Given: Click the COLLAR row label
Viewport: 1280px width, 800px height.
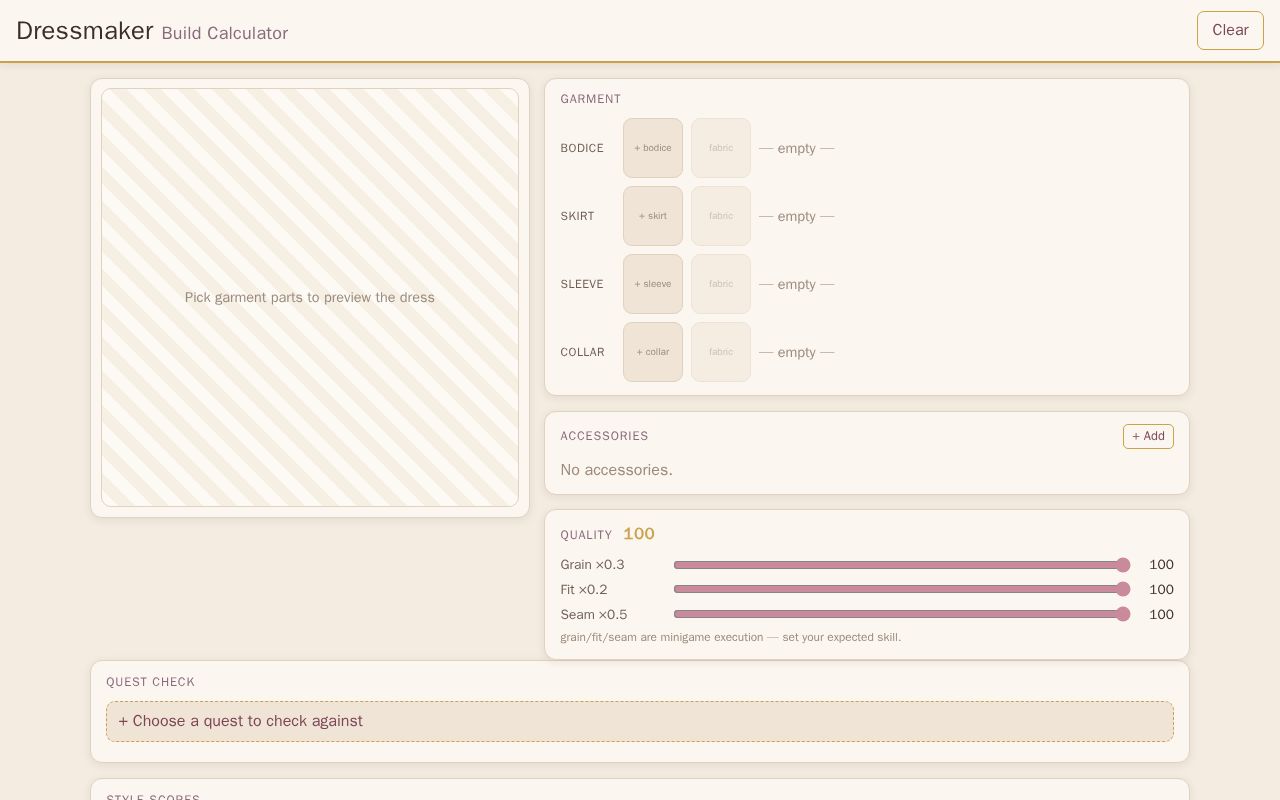Looking at the screenshot, I should coord(582,352).
